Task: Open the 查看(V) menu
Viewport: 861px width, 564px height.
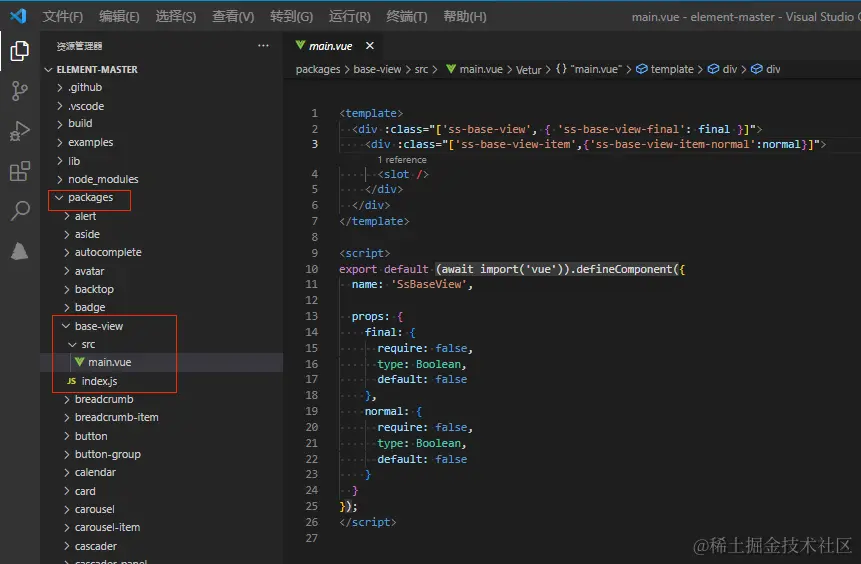Action: (233, 16)
